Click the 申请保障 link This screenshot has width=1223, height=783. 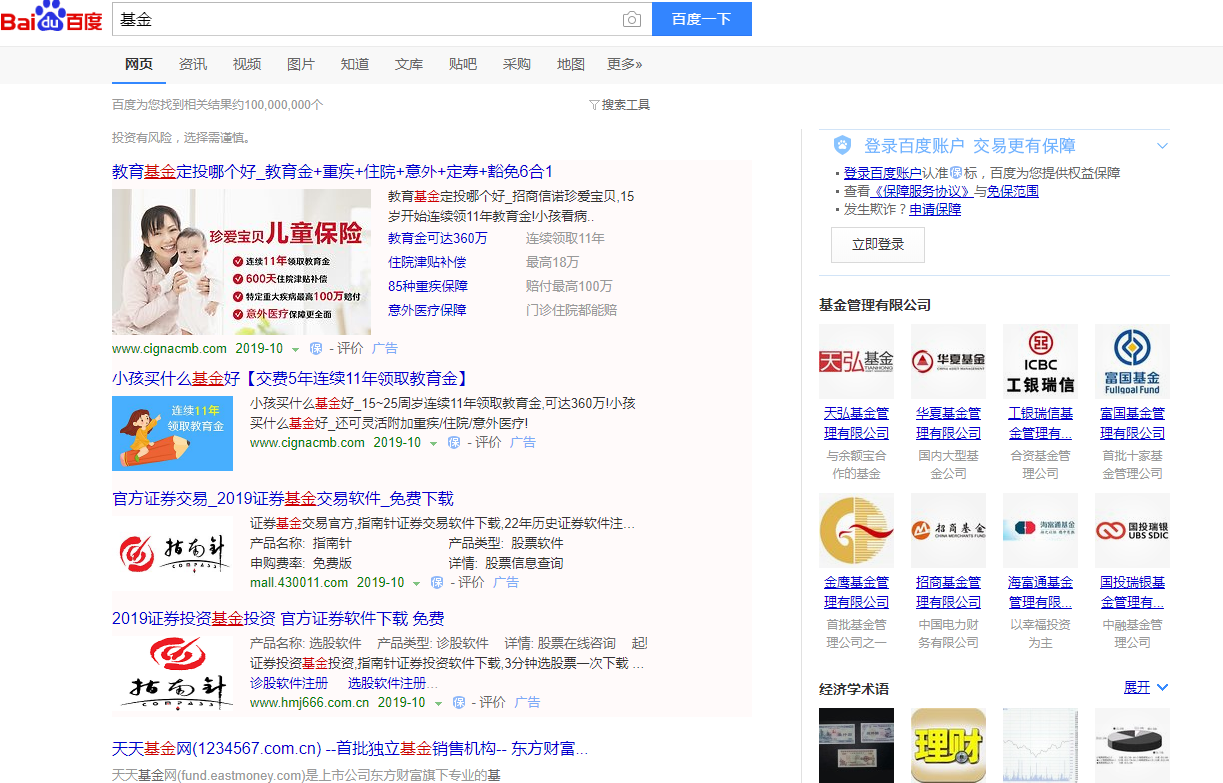tap(935, 209)
